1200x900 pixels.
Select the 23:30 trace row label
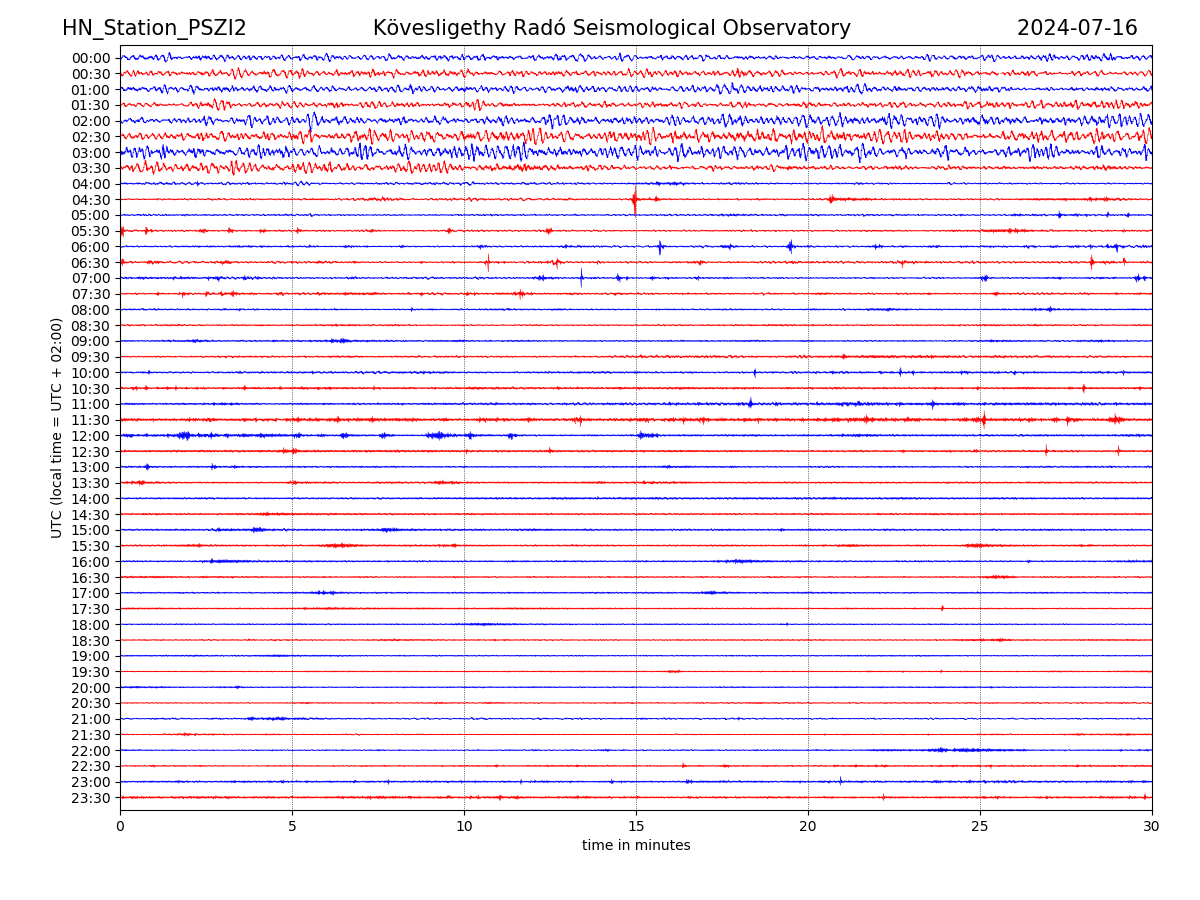click(x=91, y=798)
